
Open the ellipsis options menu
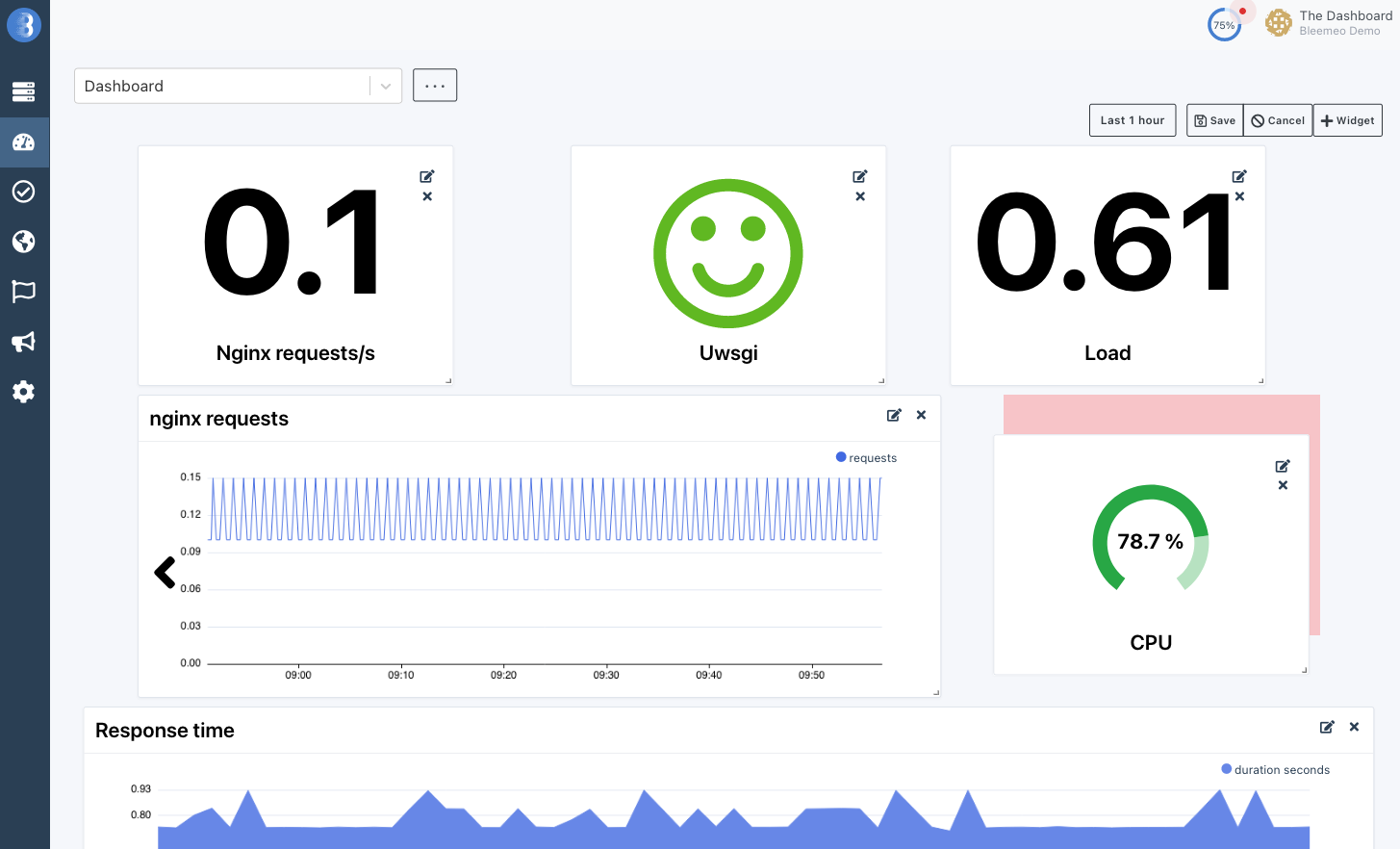[434, 85]
